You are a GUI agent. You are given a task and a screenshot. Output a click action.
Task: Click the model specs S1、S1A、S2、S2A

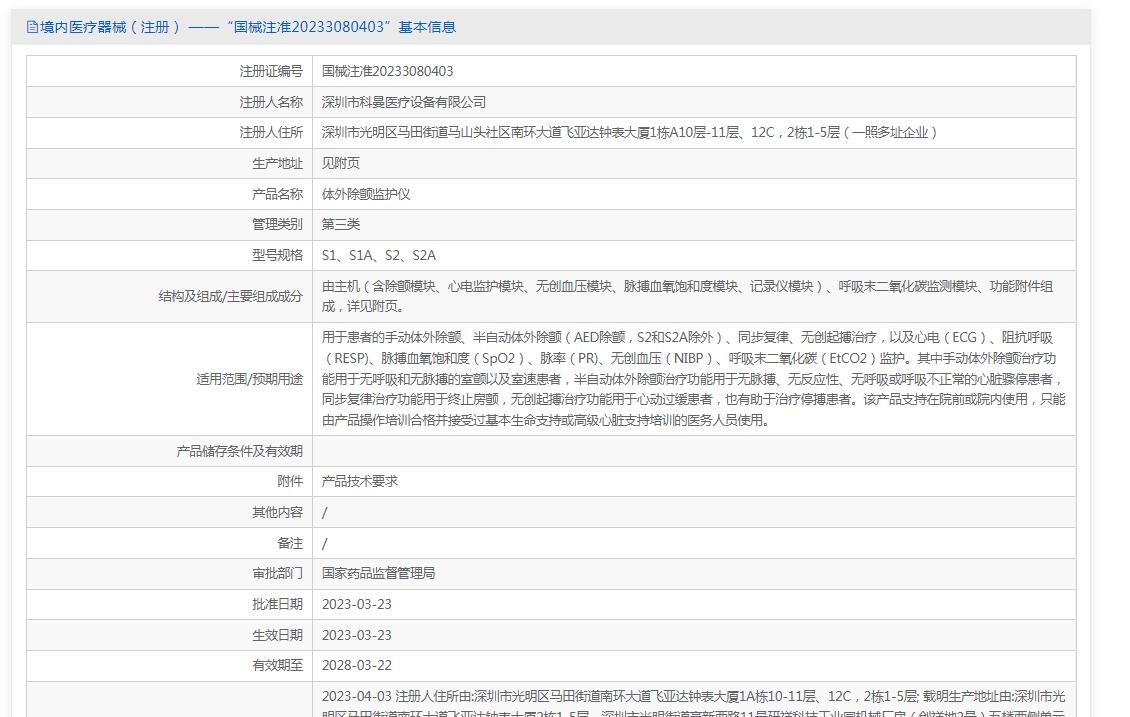[379, 255]
